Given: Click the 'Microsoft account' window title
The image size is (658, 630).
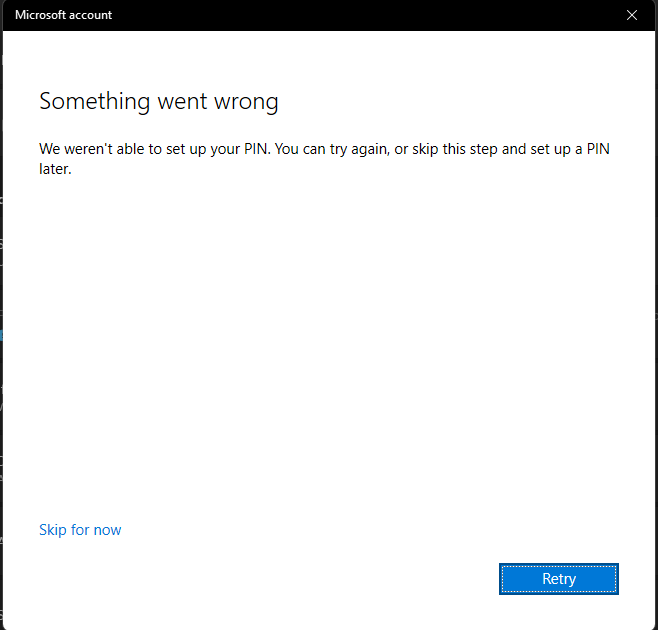Looking at the screenshot, I should (x=63, y=15).
